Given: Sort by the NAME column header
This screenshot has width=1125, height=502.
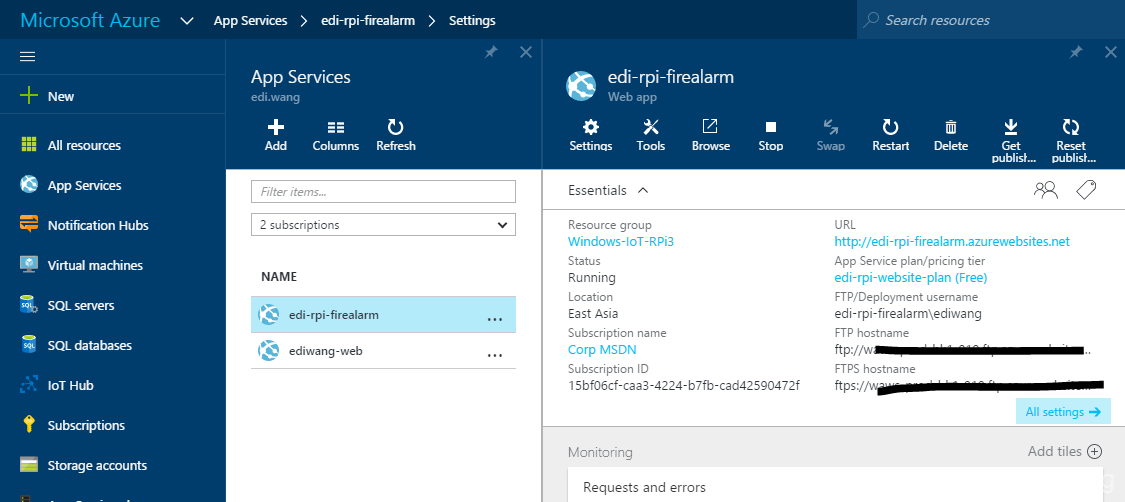Looking at the screenshot, I should click(x=279, y=277).
